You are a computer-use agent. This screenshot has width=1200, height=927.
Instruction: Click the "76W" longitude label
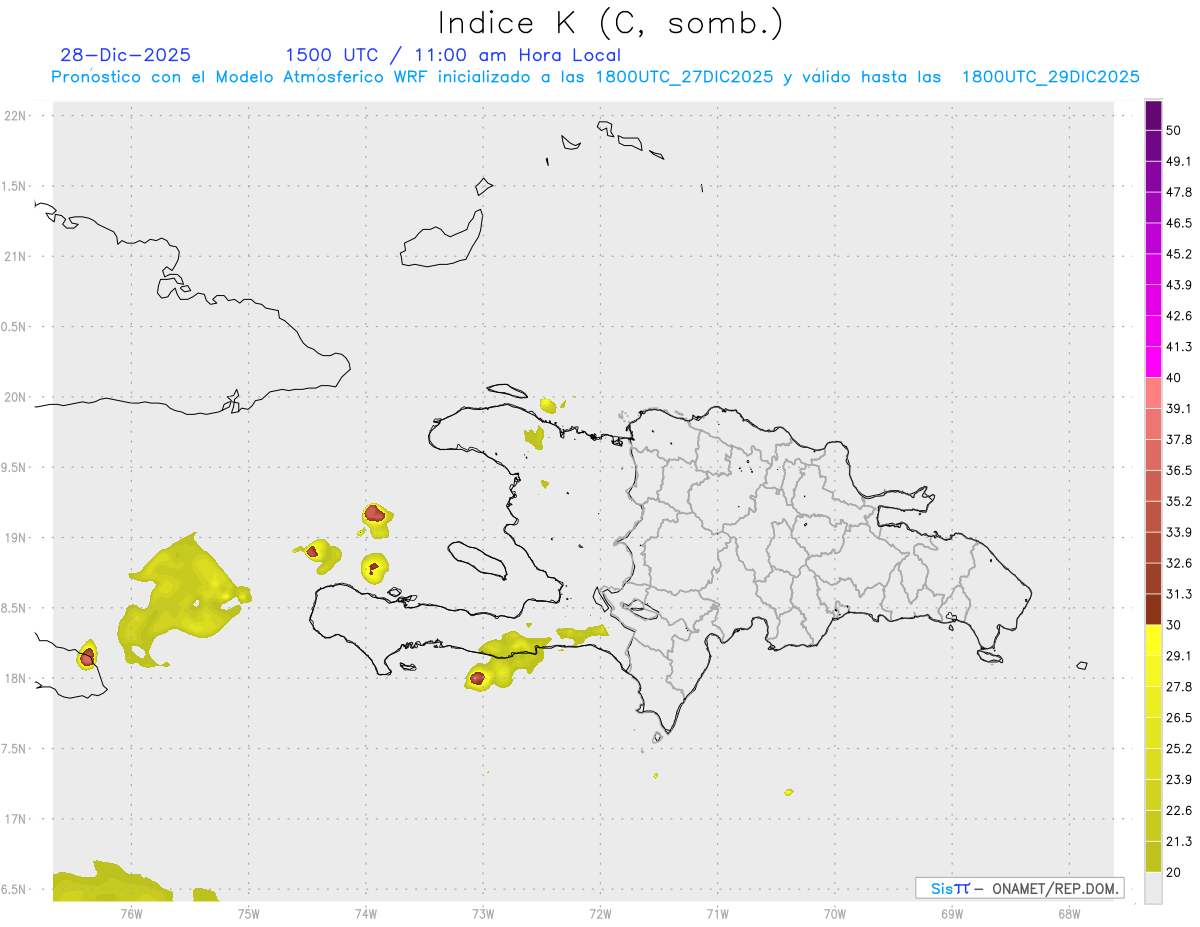click(x=131, y=912)
